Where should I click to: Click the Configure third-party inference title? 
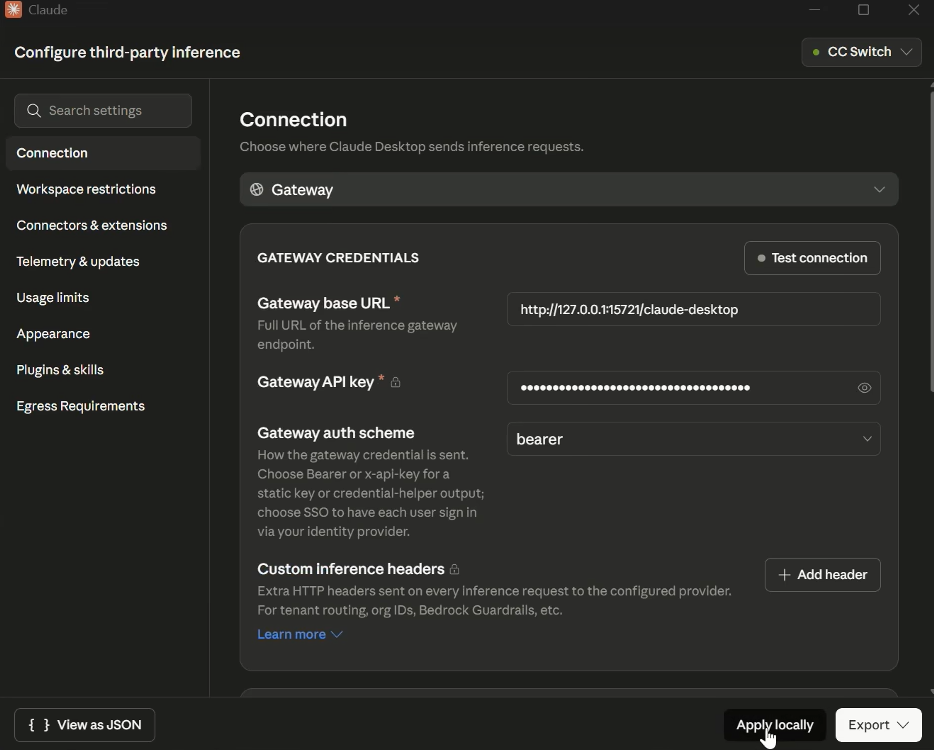tap(127, 52)
